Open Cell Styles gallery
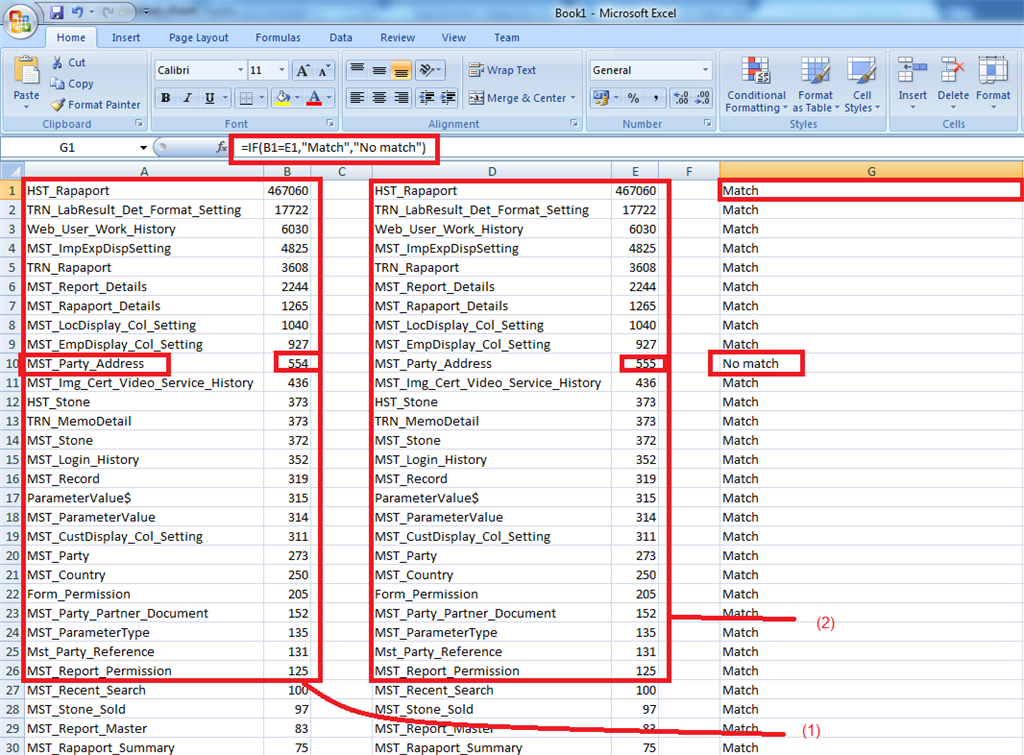This screenshot has height=755, width=1024. click(x=862, y=84)
